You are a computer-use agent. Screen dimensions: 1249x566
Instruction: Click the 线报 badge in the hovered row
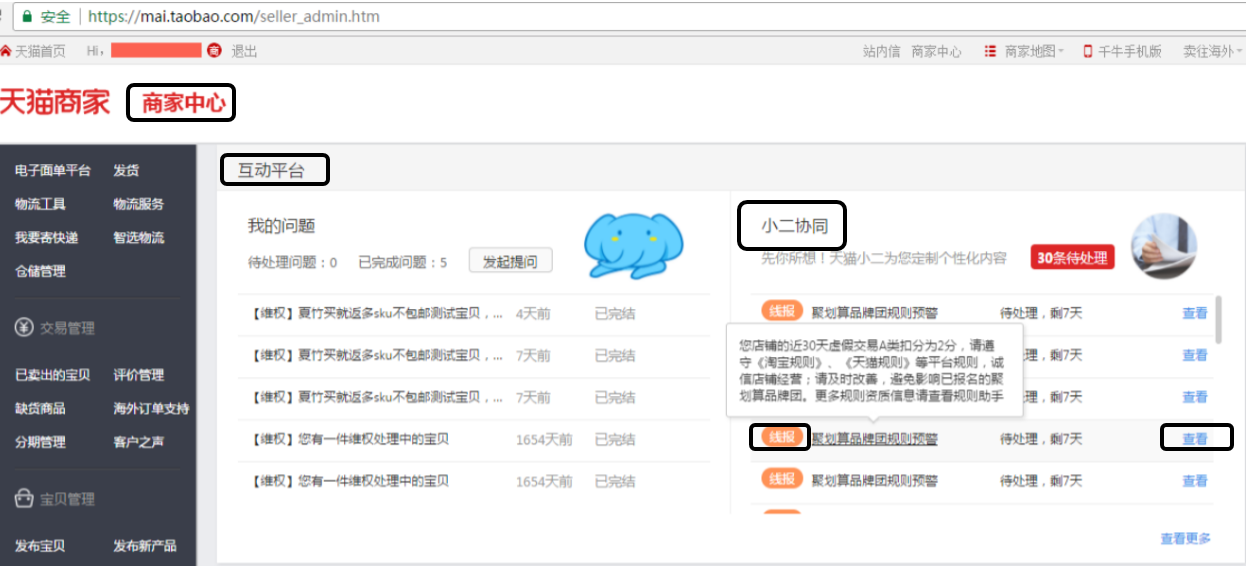782,438
